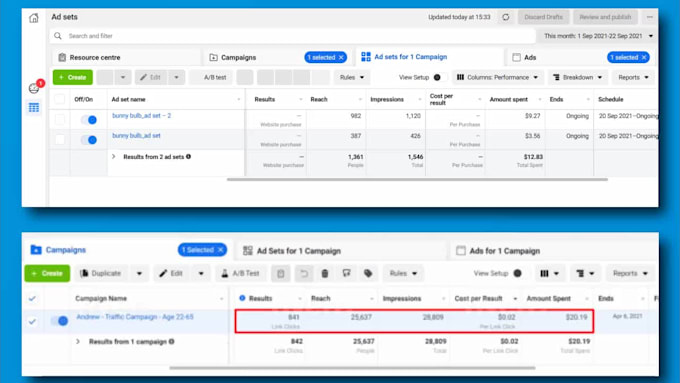Image resolution: width=680 pixels, height=383 pixels.
Task: Open Edit dropdown arrow in bottom toolbar
Action: (x=201, y=274)
